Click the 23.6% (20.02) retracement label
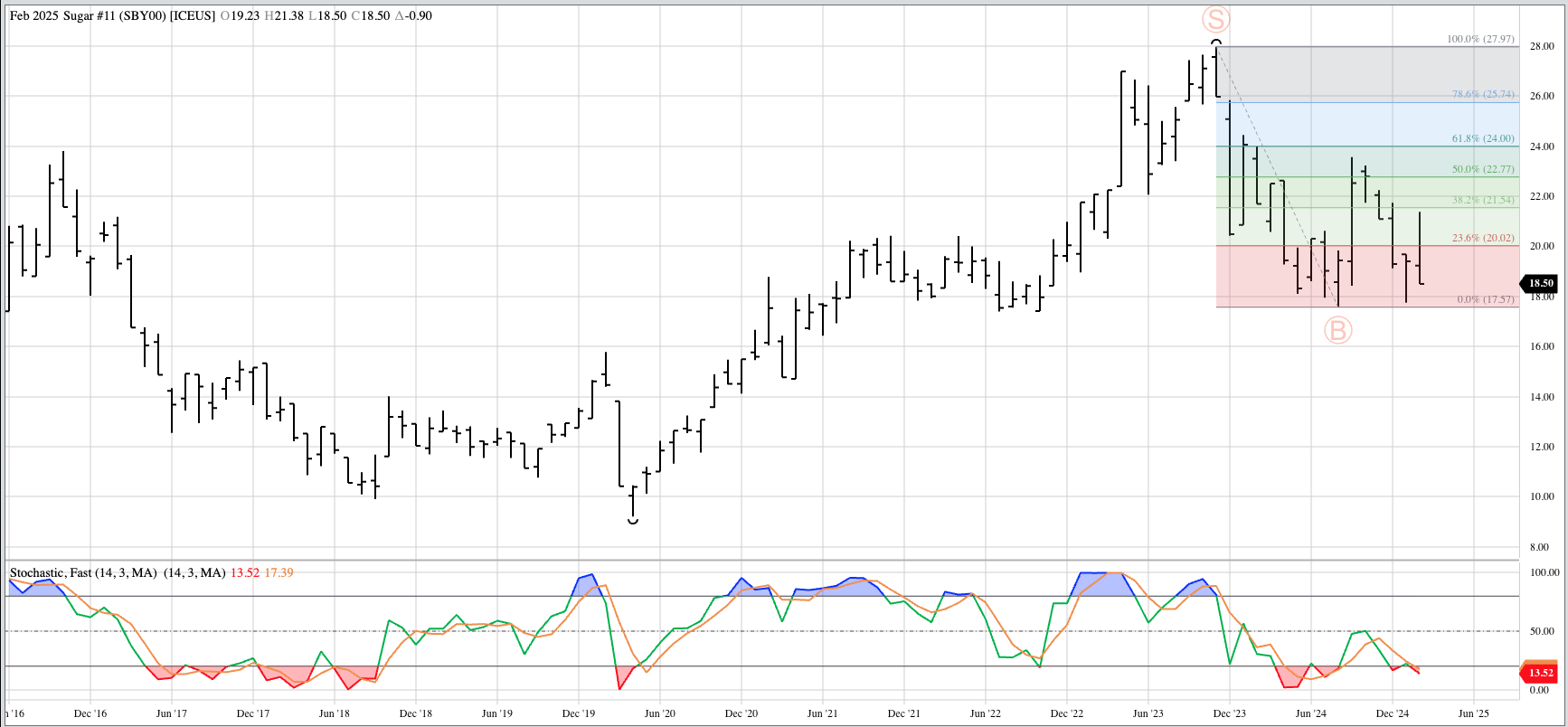 1482,238
